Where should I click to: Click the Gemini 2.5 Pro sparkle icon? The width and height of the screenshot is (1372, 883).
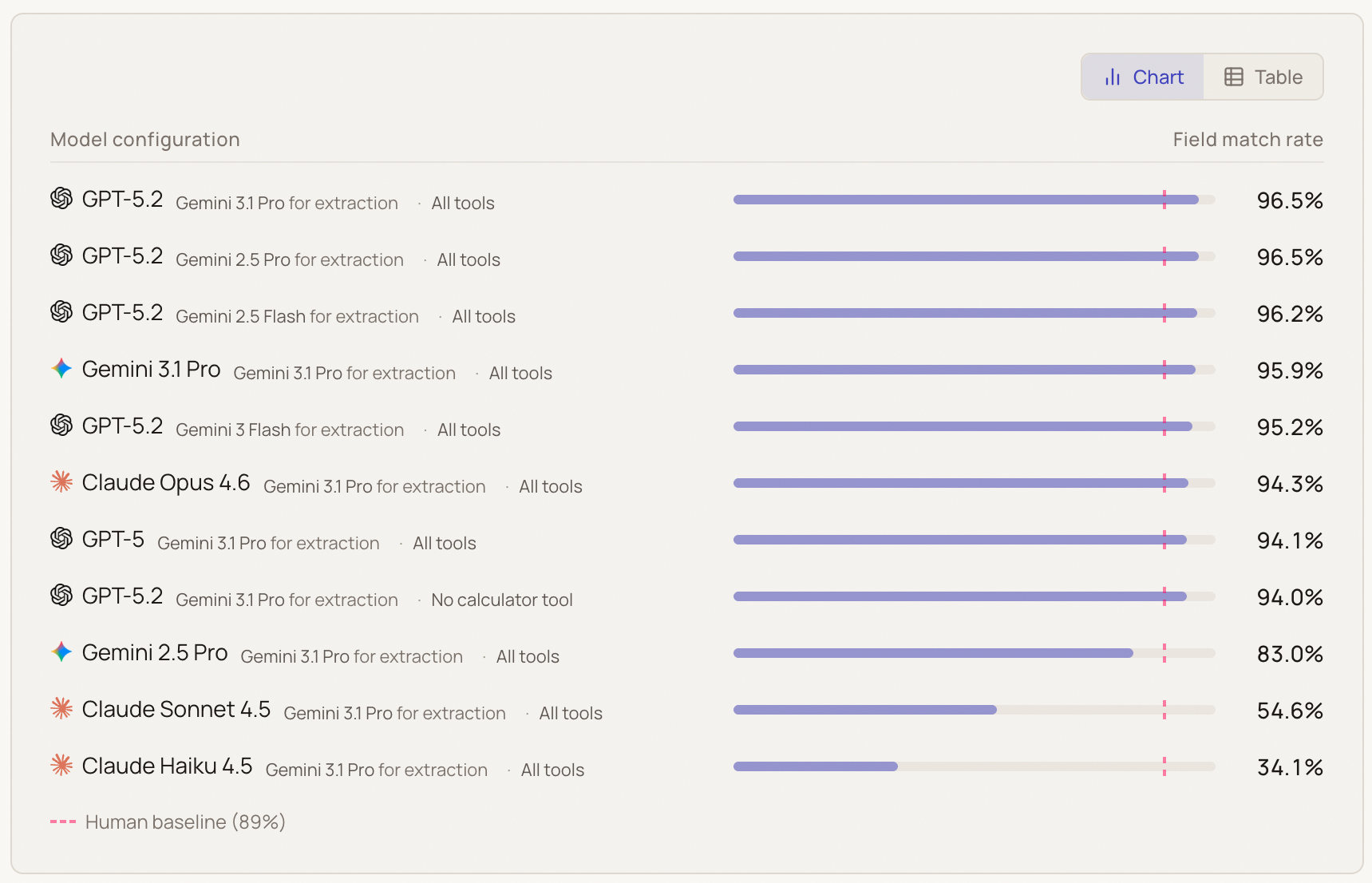click(61, 651)
